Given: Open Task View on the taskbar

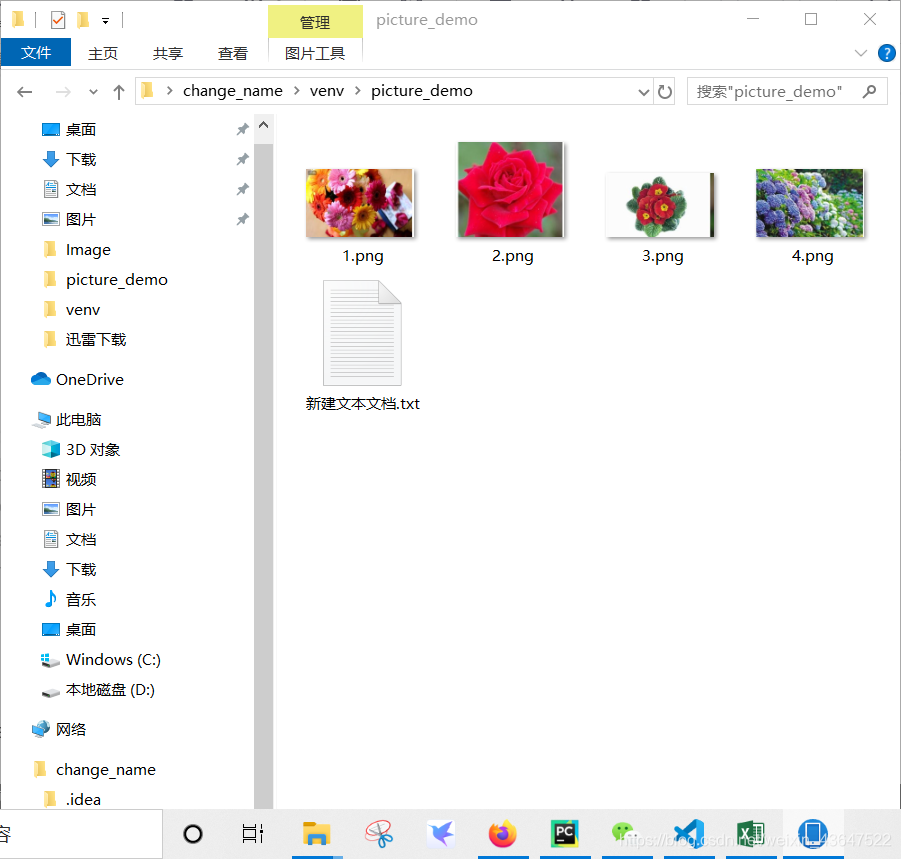Looking at the screenshot, I should coord(253,834).
